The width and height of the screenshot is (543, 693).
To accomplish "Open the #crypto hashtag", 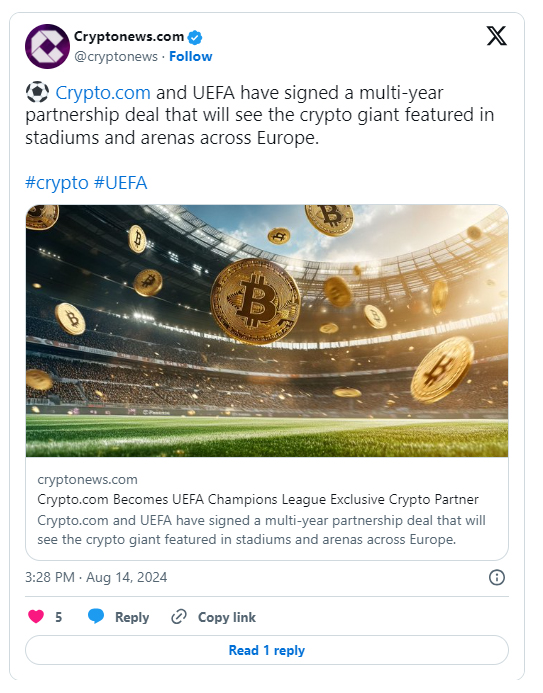I will (x=57, y=183).
